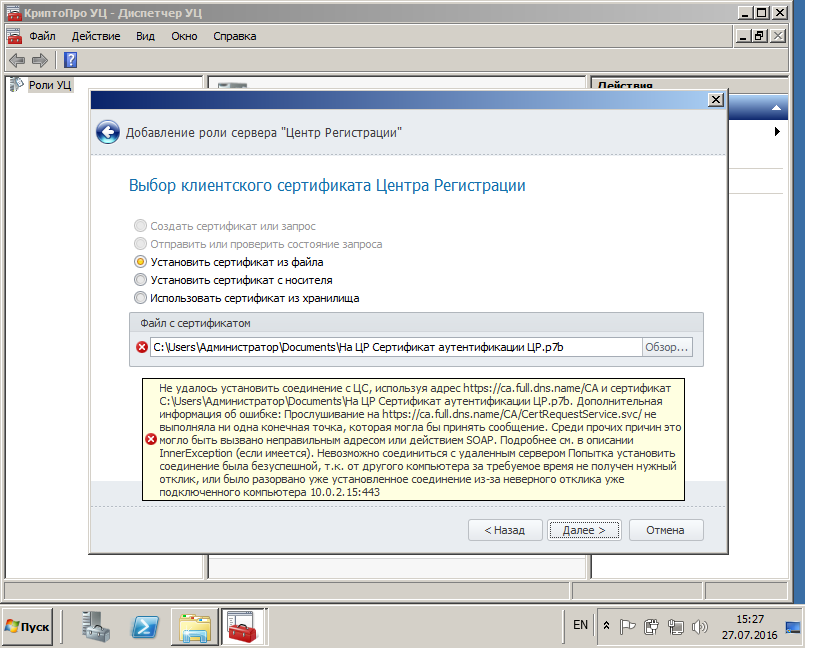Image resolution: width=819 pixels, height=648 pixels.
Task: Open Windows Explorer from taskbar
Action: 194,627
